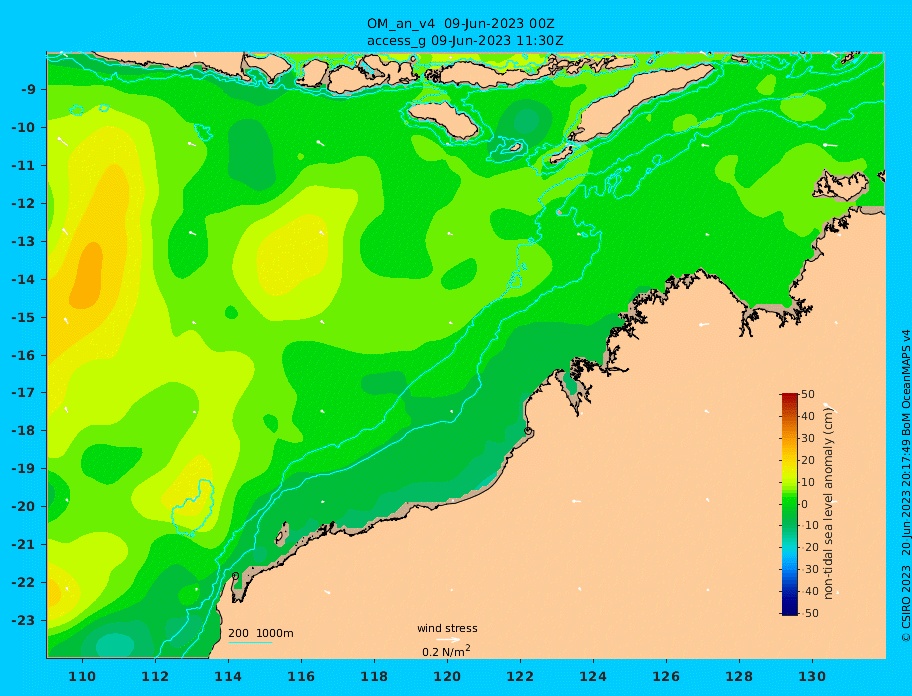Click longitude label '114' on the axis
912x696 pixels.
(228, 677)
